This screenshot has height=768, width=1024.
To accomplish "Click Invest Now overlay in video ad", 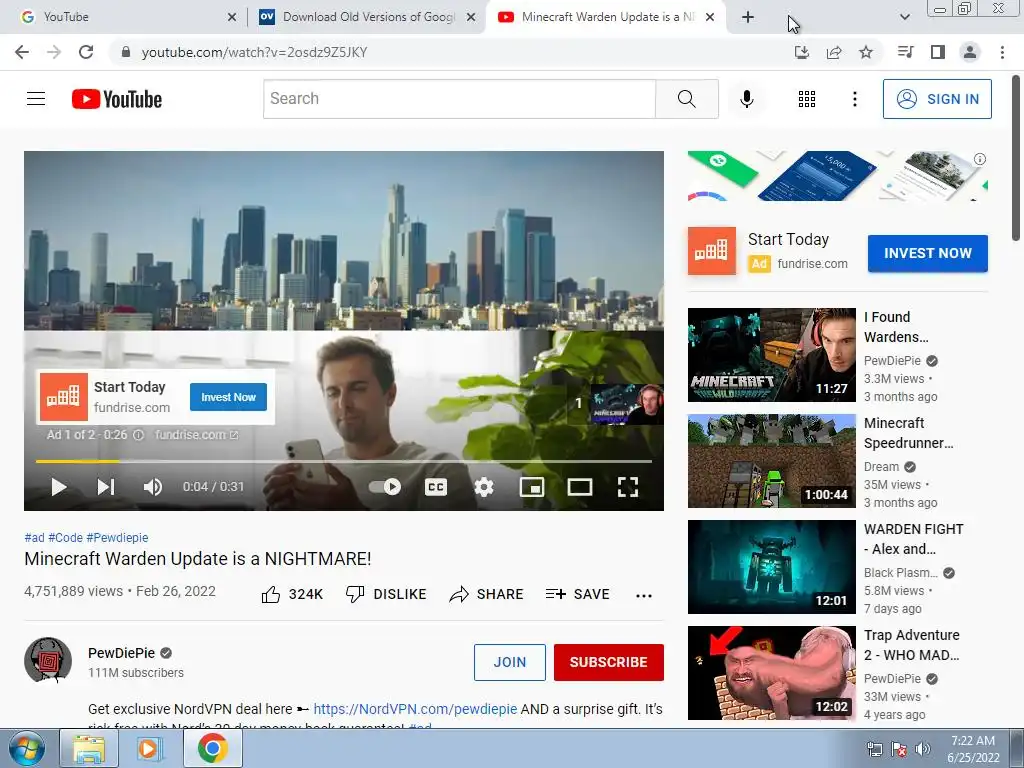I will pyautogui.click(x=228, y=397).
